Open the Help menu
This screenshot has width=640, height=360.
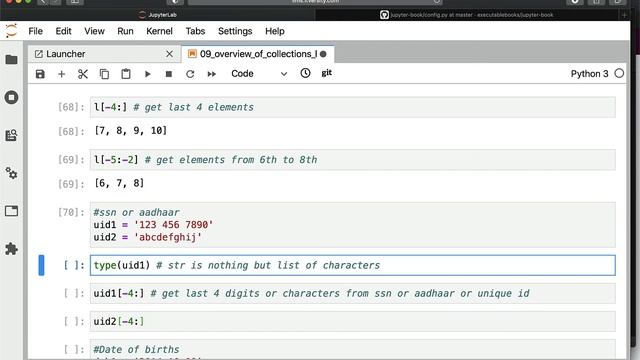pos(275,31)
